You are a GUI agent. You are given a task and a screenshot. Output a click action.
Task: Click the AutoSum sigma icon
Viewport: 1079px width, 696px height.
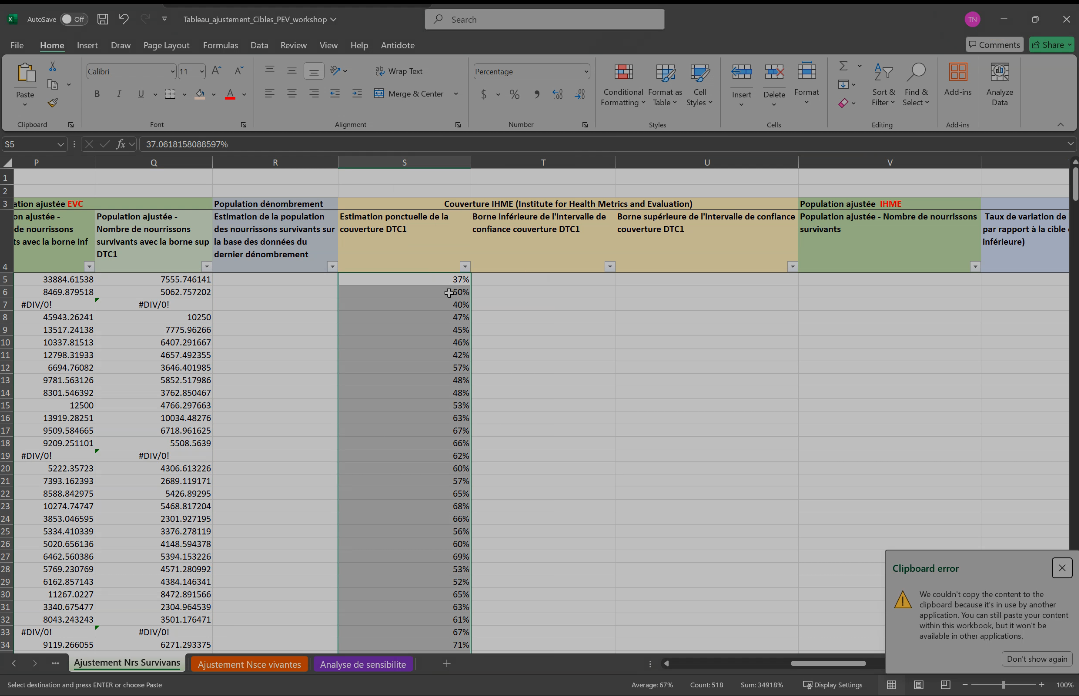pyautogui.click(x=843, y=66)
